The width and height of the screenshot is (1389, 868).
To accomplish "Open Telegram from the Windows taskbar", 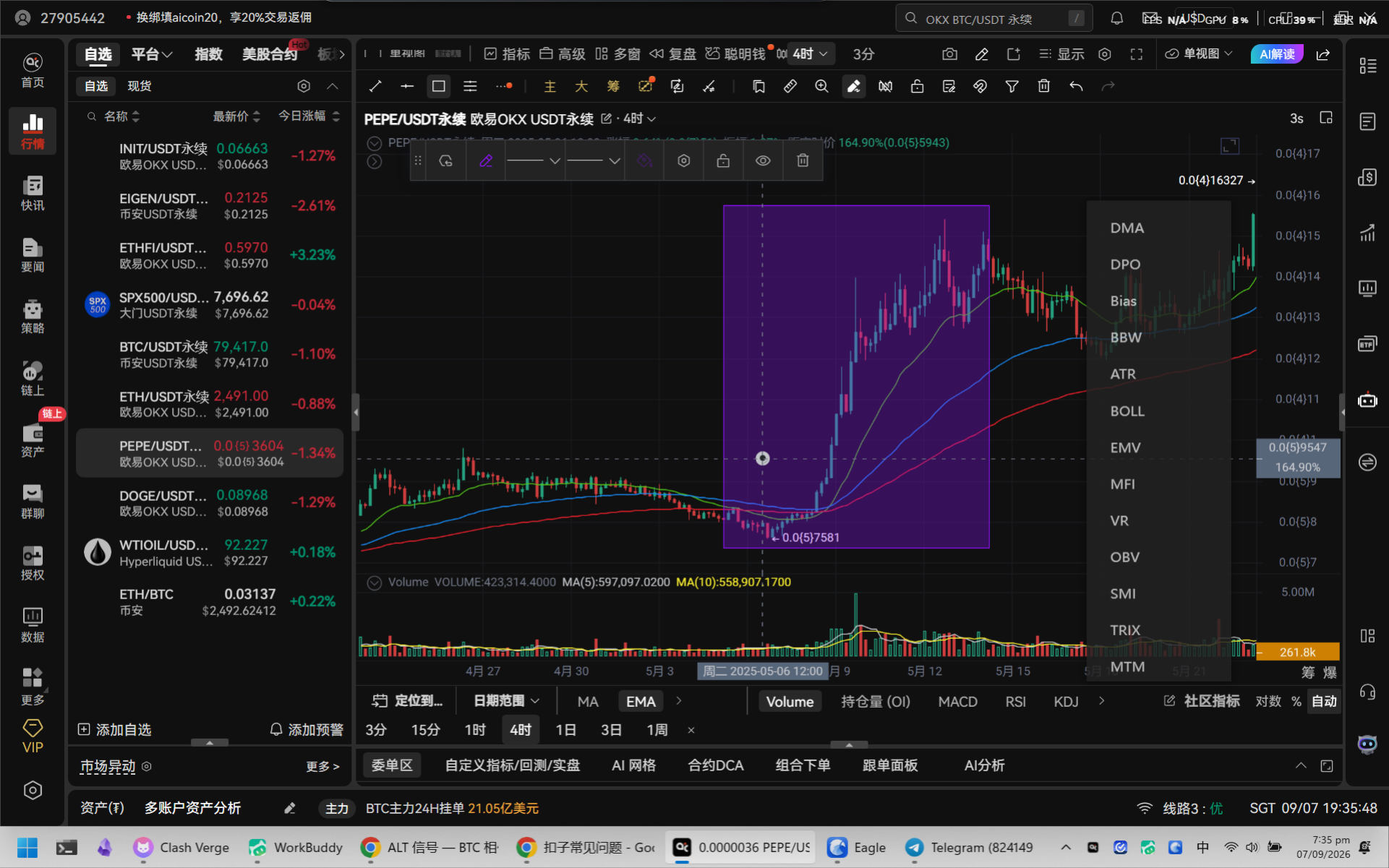I will pyautogui.click(x=970, y=848).
